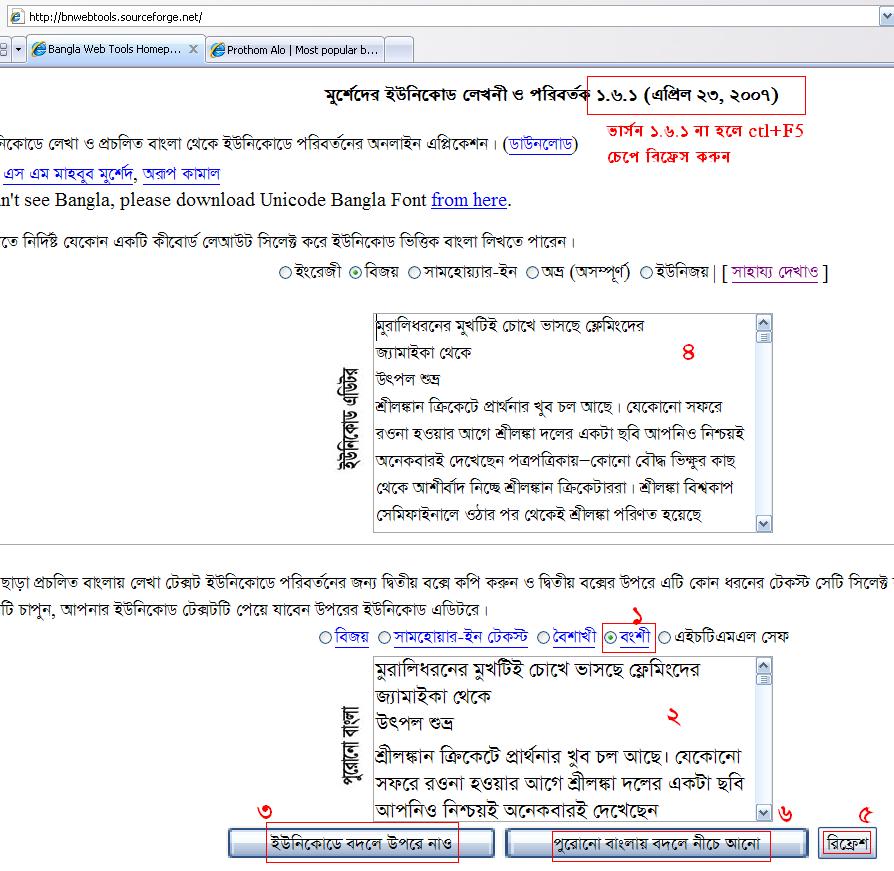Viewport: 894px width, 871px height.
Task: Click the IE icon on Prothom Alo tab
Action: pyautogui.click(x=217, y=50)
